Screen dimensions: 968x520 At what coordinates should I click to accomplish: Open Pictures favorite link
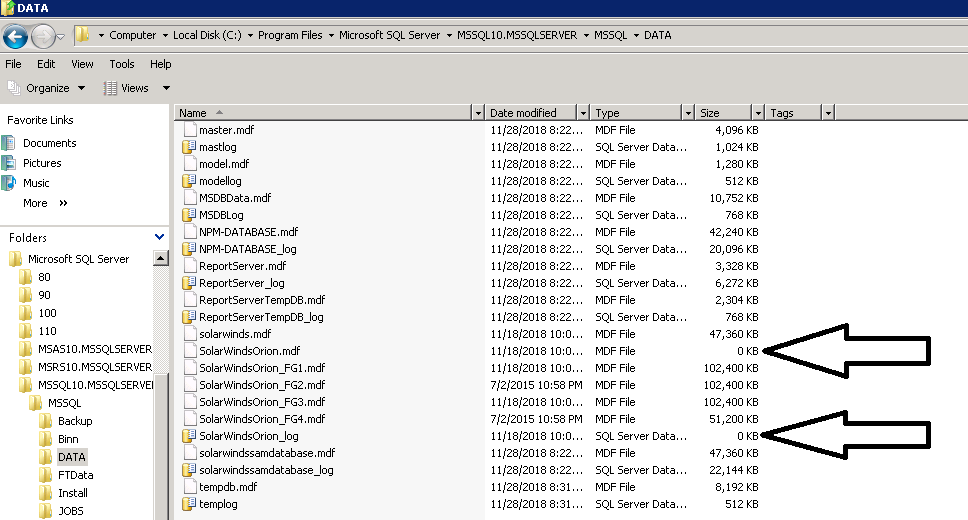click(x=42, y=163)
